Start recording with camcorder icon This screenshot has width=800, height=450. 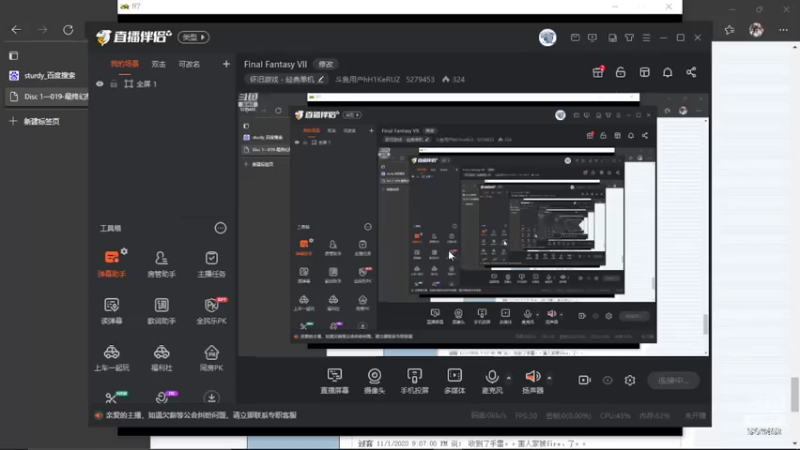click(585, 380)
